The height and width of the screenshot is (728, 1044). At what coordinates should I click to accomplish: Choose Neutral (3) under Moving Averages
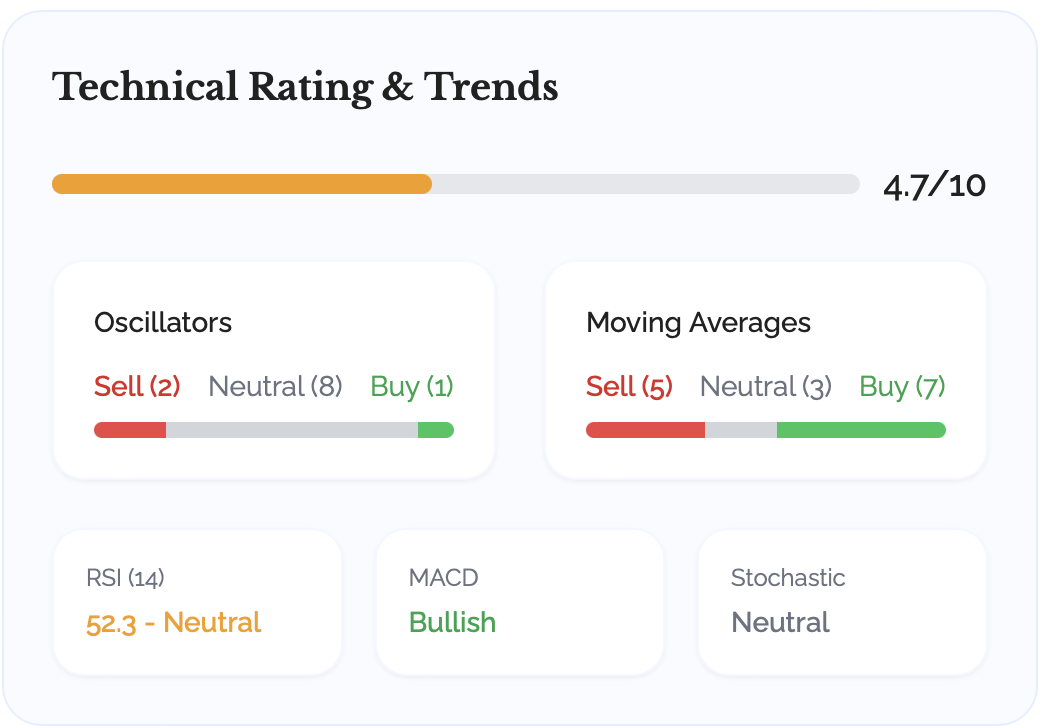(x=766, y=387)
